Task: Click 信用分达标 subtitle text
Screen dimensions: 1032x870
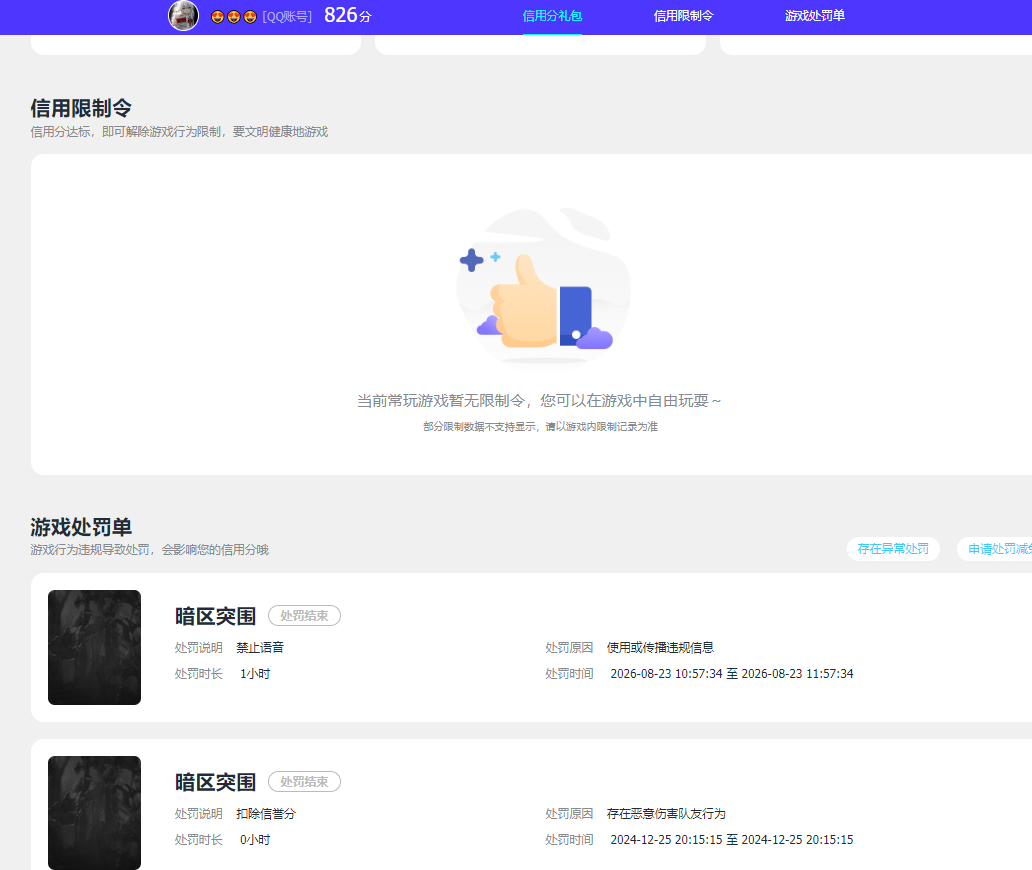Action: (179, 132)
